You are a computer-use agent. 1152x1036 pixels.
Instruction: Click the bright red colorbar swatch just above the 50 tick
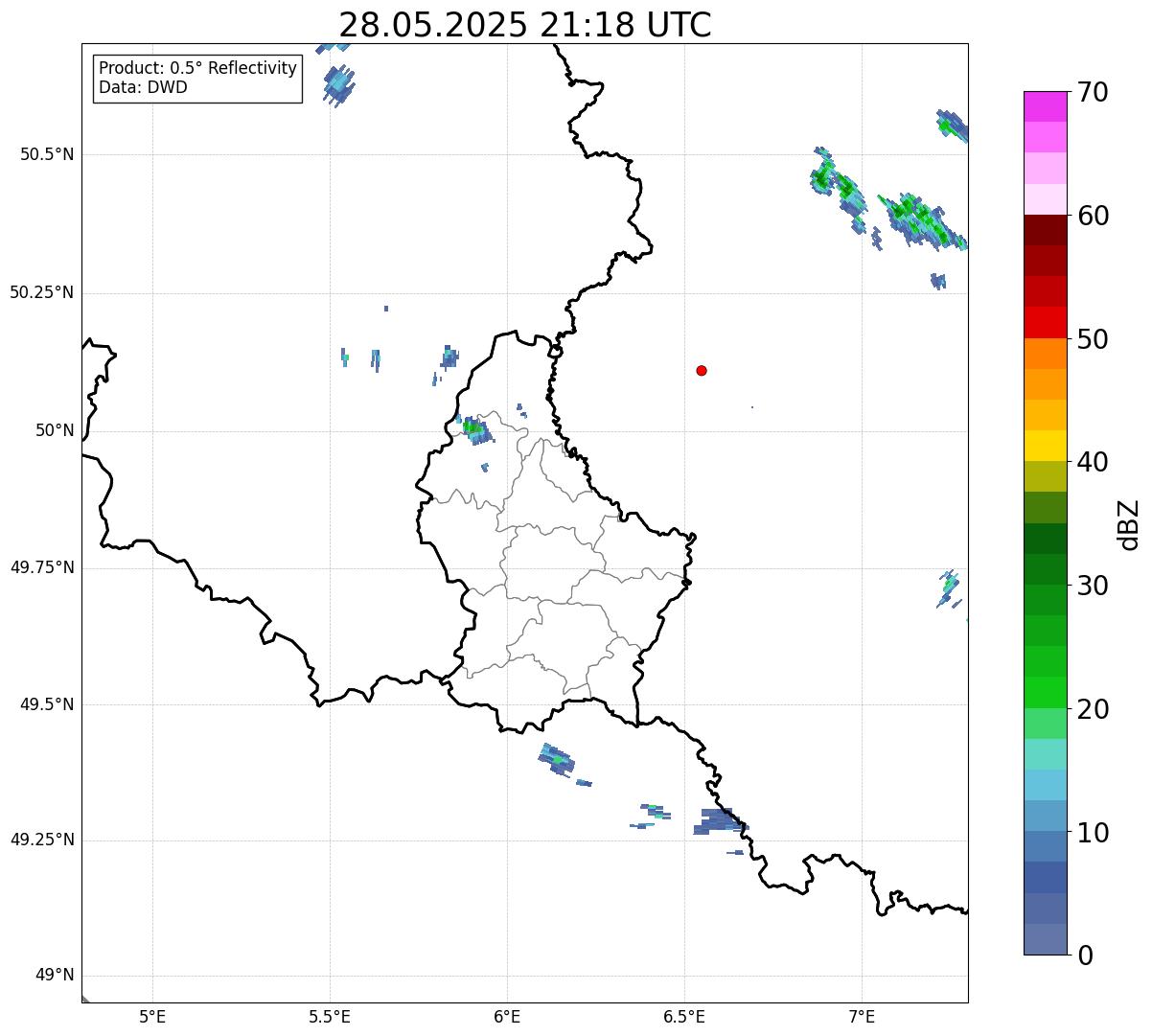pyautogui.click(x=1045, y=322)
